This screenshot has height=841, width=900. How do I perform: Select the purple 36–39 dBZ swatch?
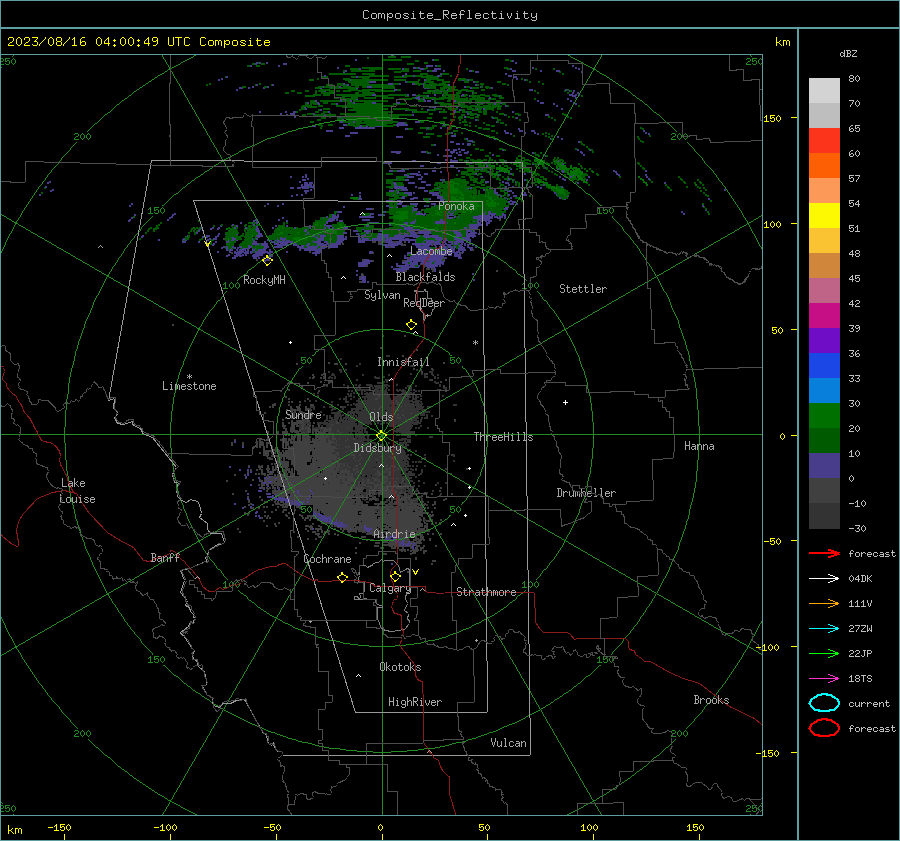tap(824, 341)
